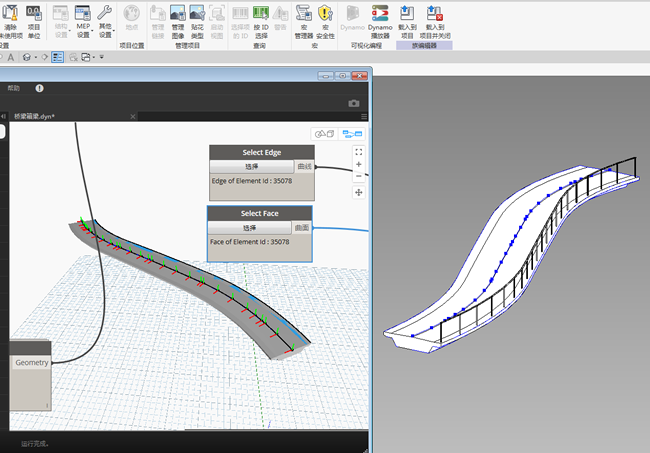Take a workspace snapshot with camera icon

354,103
